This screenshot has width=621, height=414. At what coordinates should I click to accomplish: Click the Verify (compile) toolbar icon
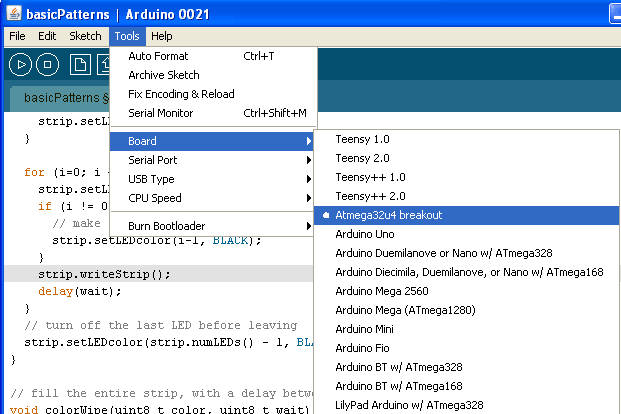[x=20, y=65]
